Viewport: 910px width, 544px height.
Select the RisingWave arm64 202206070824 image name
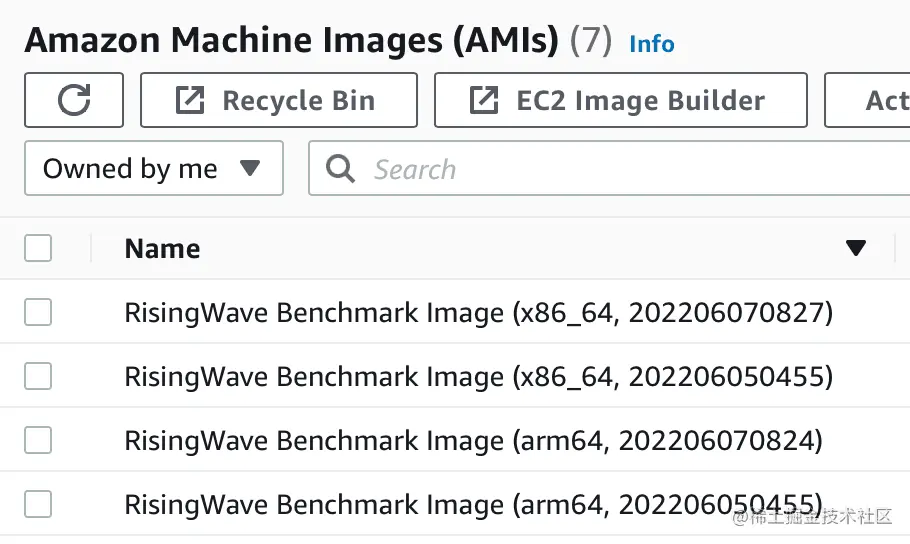click(473, 441)
